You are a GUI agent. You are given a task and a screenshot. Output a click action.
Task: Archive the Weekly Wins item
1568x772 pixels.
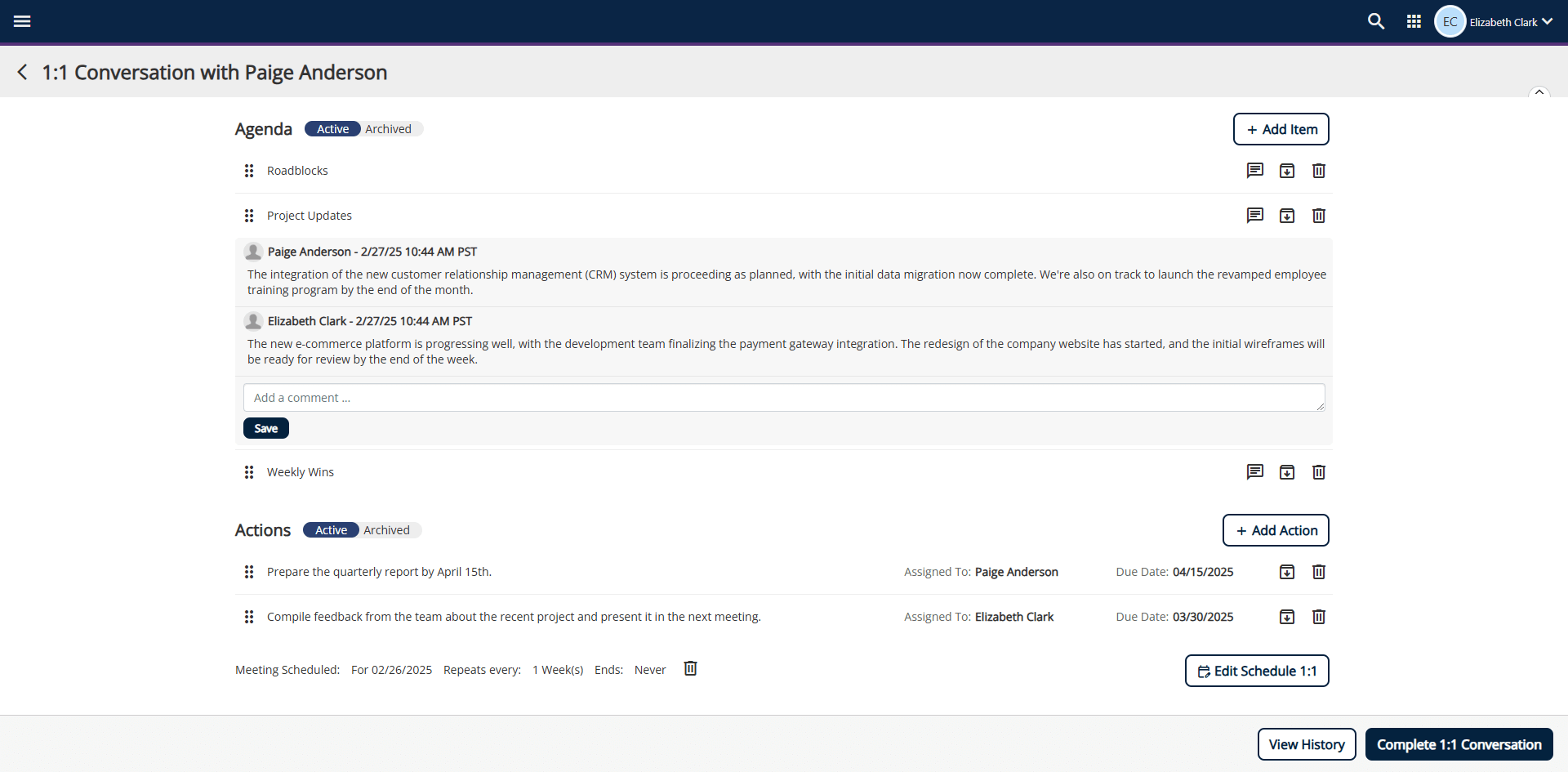[x=1287, y=472]
